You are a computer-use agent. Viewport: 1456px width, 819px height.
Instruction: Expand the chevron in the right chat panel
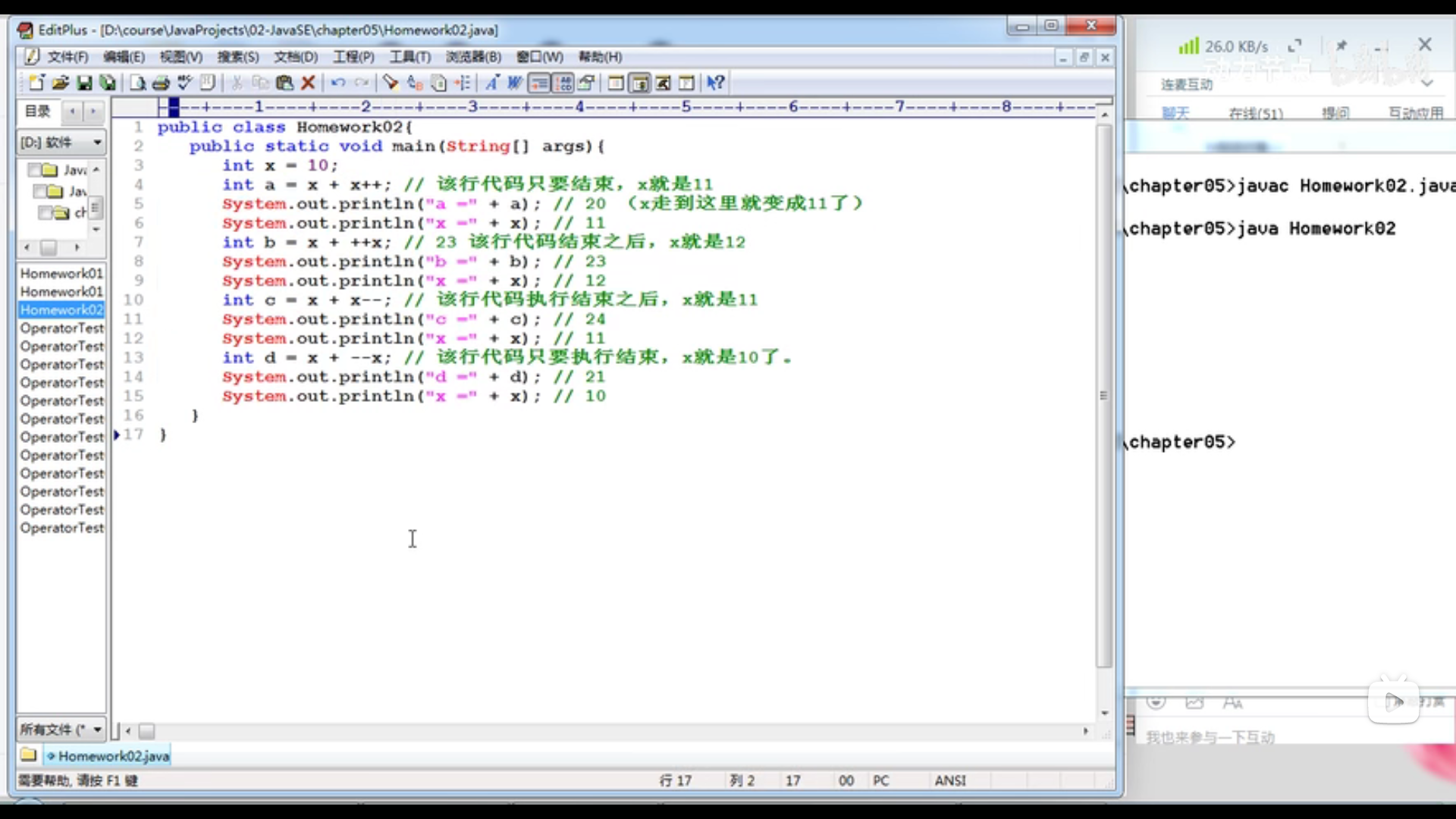tap(1427, 83)
